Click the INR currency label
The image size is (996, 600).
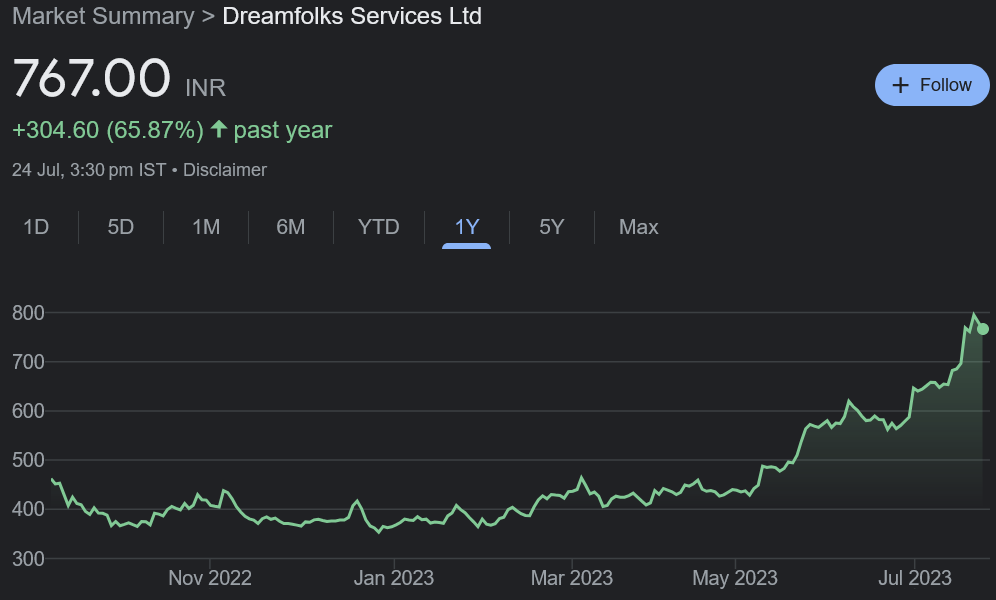click(206, 88)
